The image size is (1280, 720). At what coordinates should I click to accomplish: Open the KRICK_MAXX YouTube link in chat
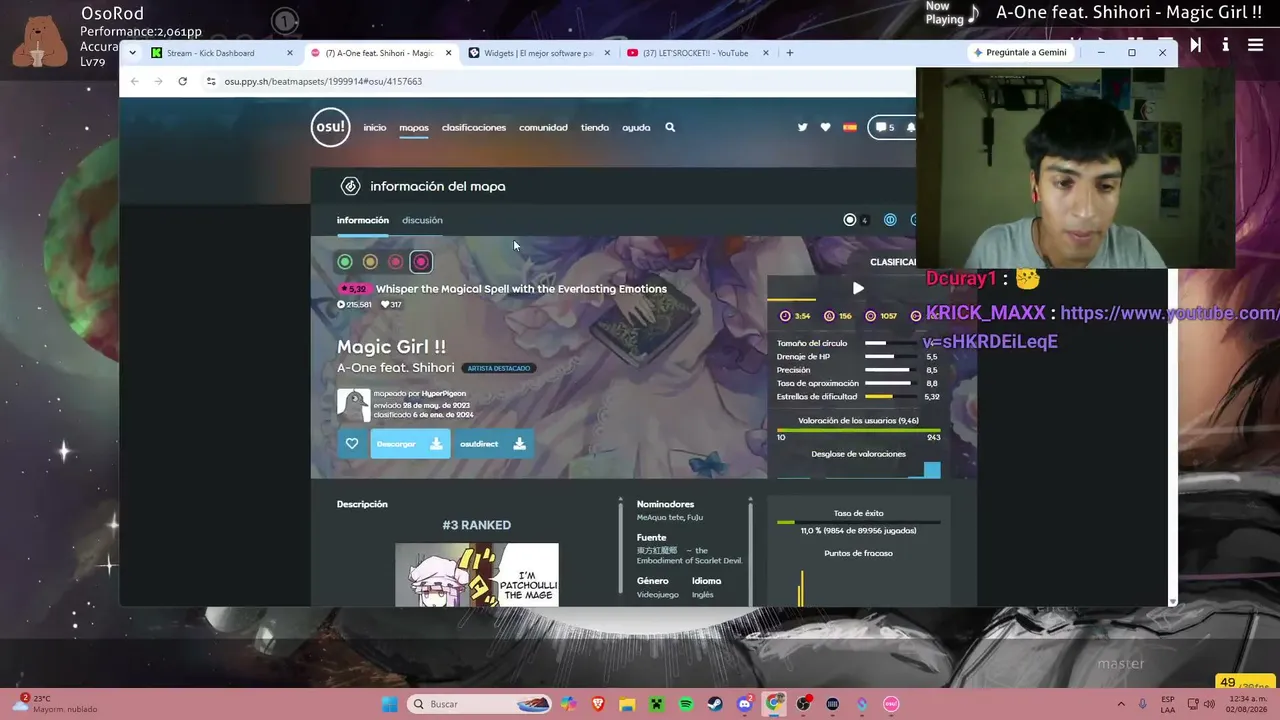(1100, 327)
